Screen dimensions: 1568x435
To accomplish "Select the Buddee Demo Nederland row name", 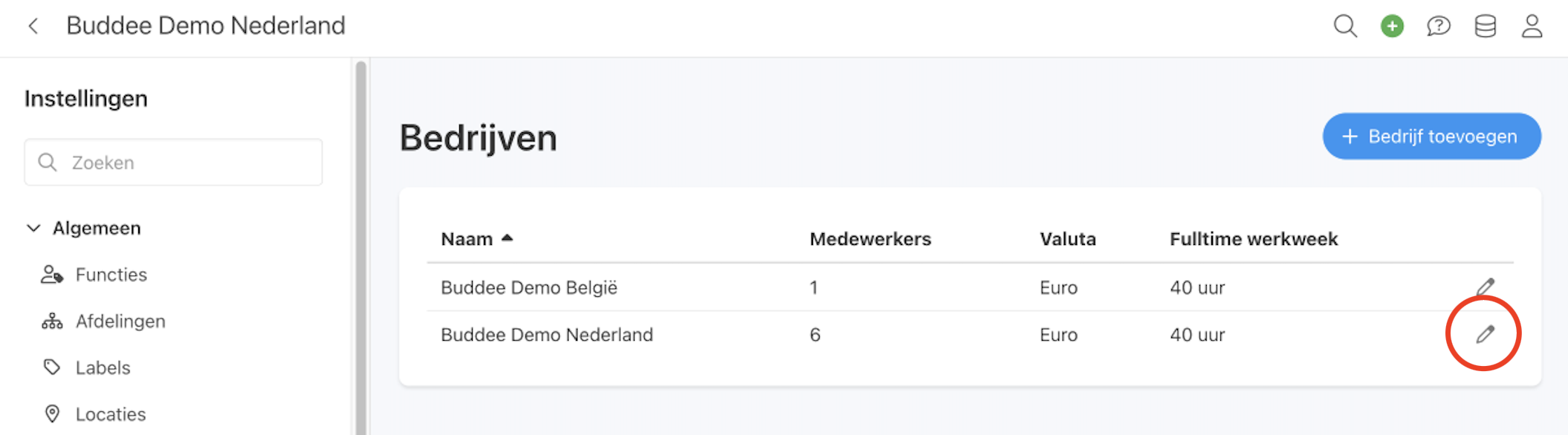I will click(x=547, y=335).
